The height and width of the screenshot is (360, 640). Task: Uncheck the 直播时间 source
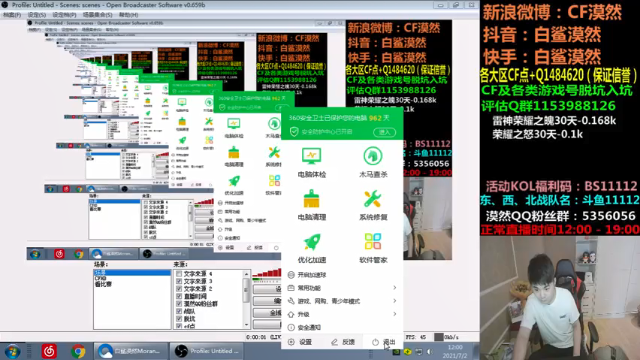tap(179, 296)
